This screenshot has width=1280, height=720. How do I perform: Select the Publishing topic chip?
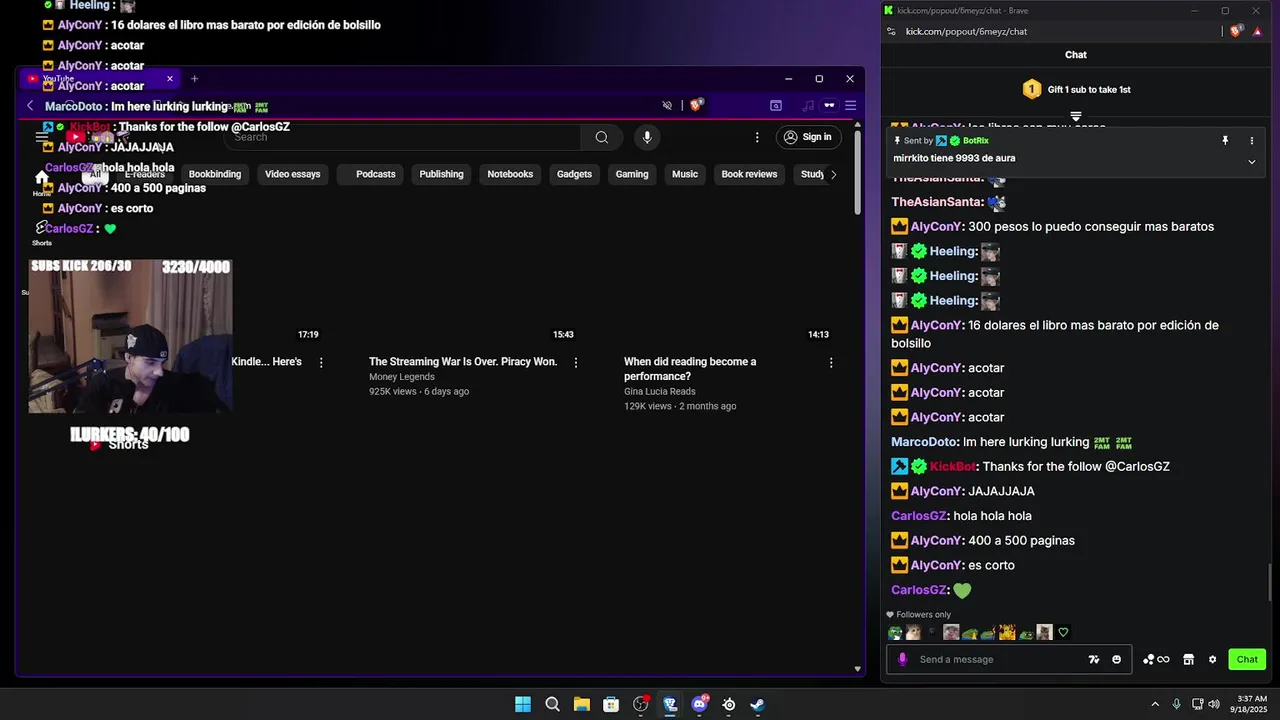[x=441, y=174]
